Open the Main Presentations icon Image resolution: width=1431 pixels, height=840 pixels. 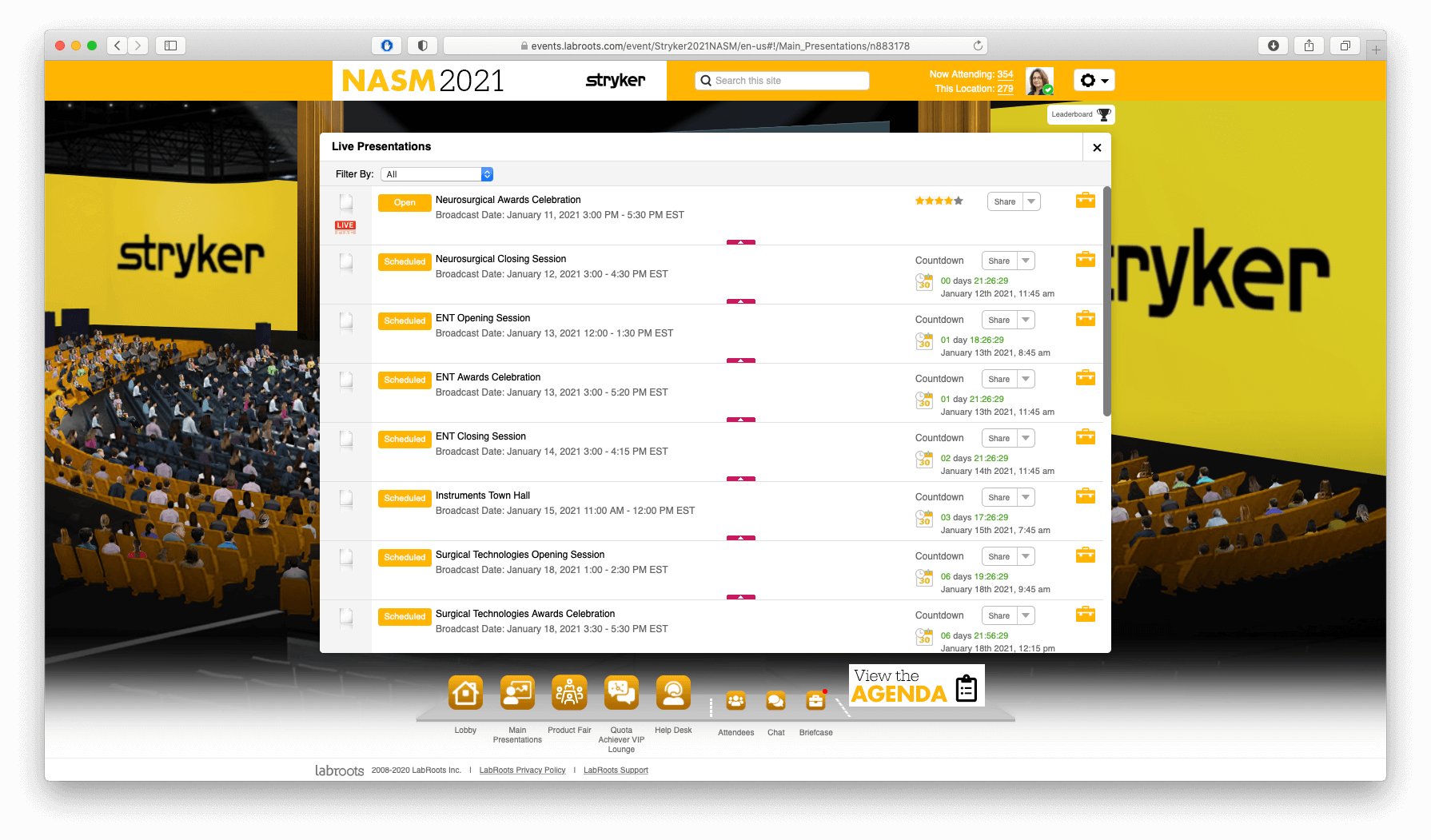coord(517,692)
